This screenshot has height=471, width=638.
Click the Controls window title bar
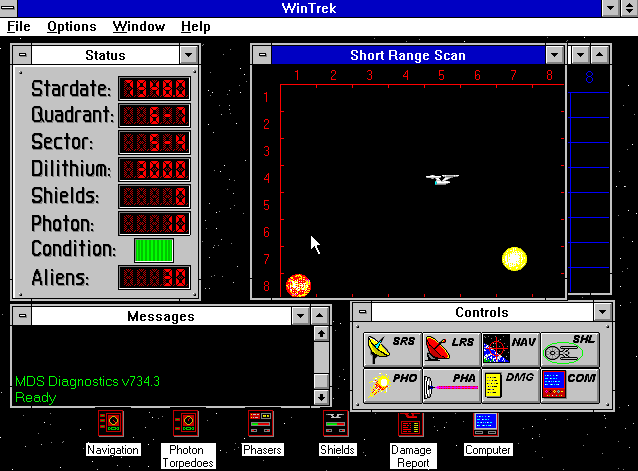pos(482,312)
